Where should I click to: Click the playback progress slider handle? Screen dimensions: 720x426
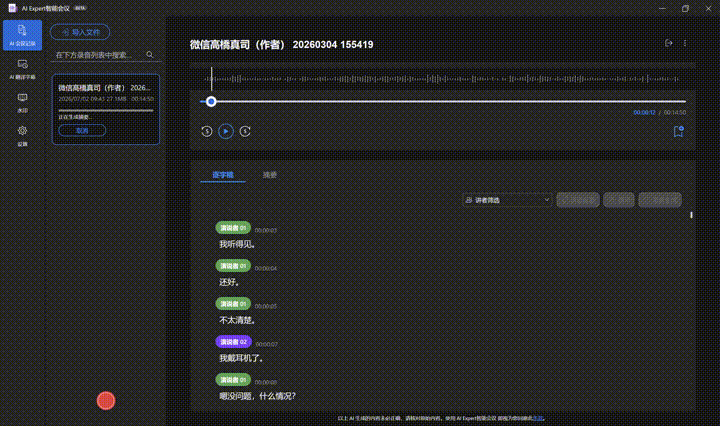pos(211,101)
